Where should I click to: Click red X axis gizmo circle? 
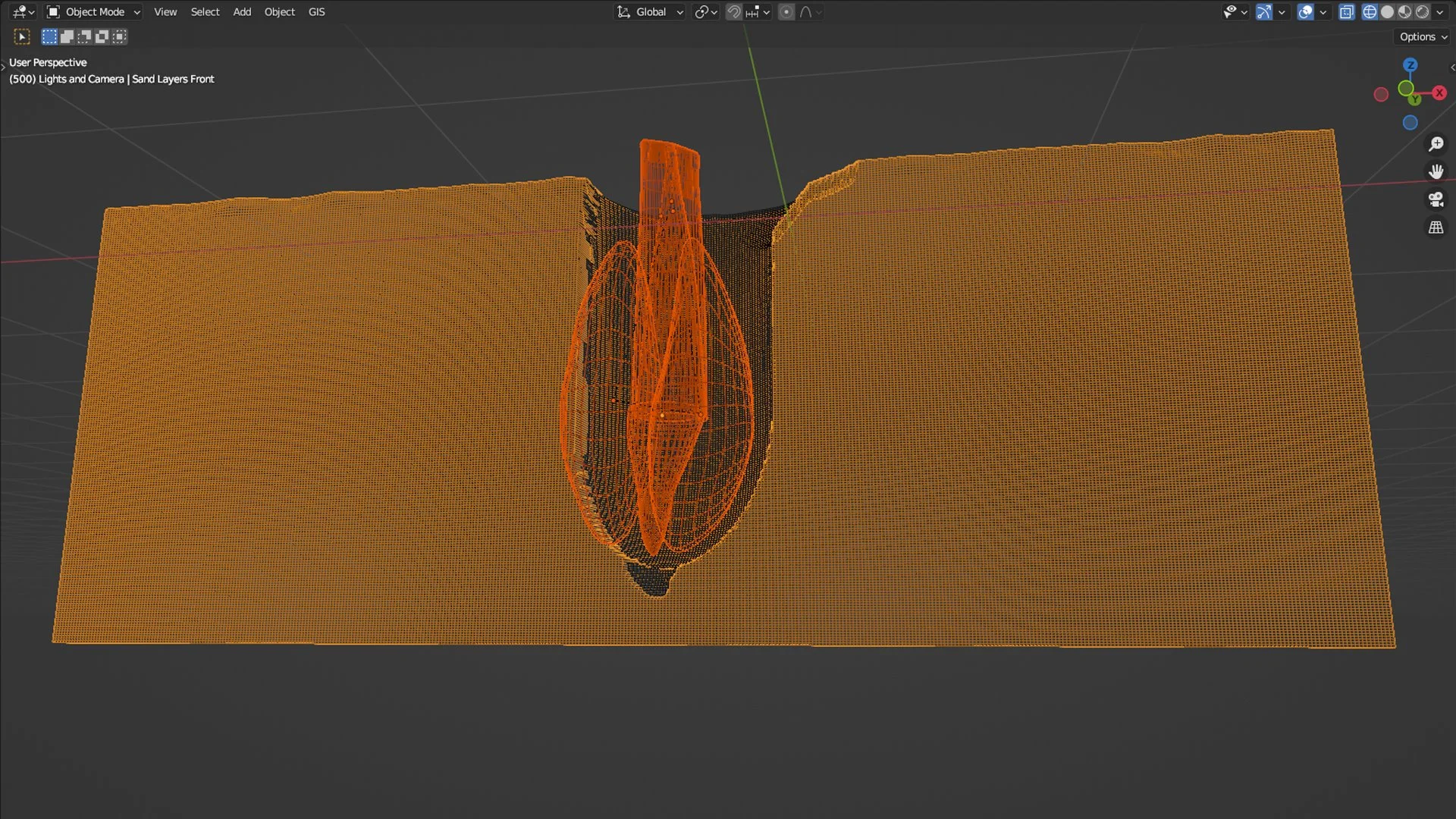coord(1439,93)
